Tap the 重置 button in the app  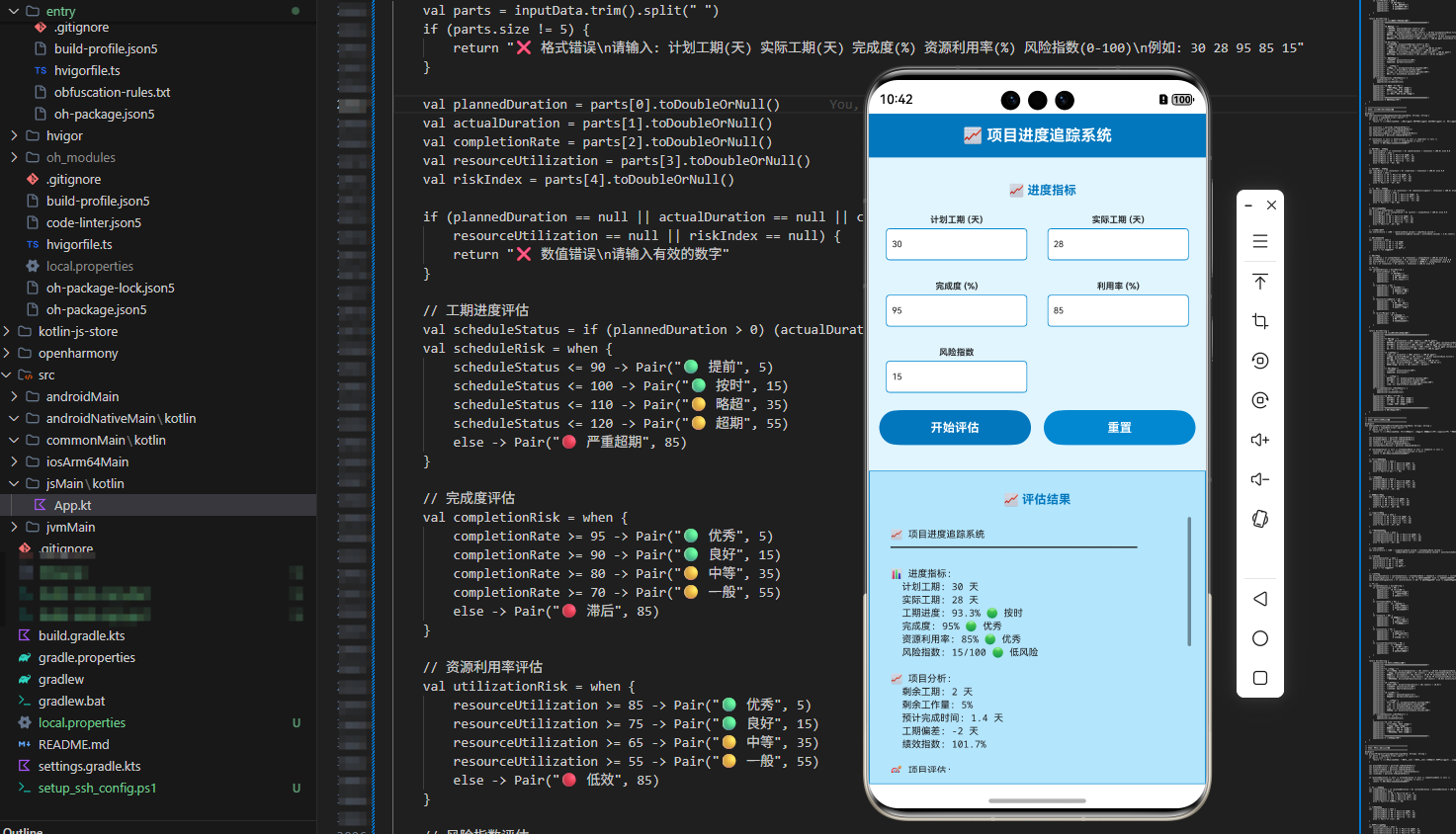(1119, 428)
